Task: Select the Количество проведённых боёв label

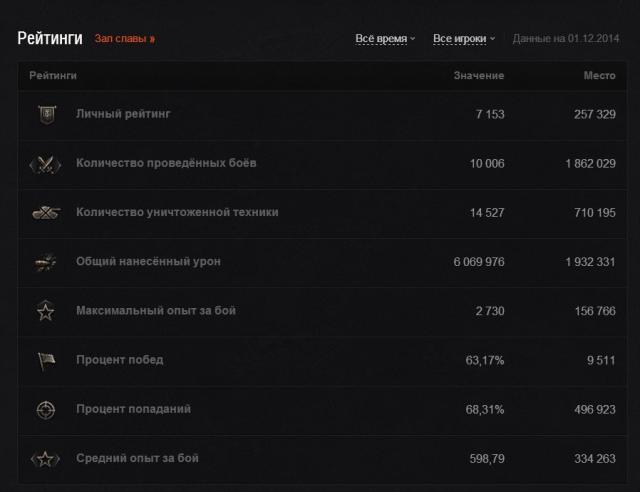Action: (166, 163)
